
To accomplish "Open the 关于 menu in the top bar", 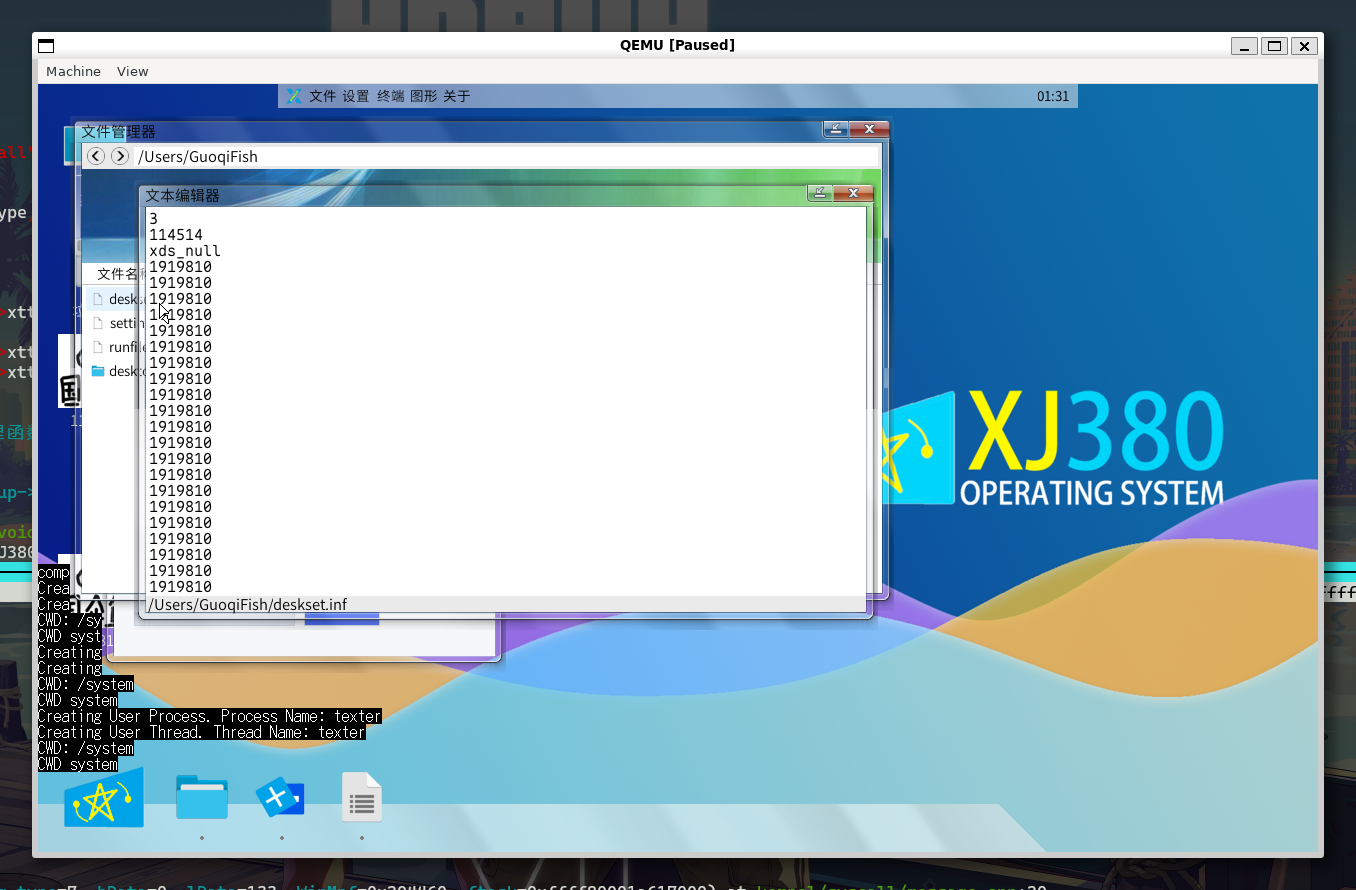I will [456, 96].
